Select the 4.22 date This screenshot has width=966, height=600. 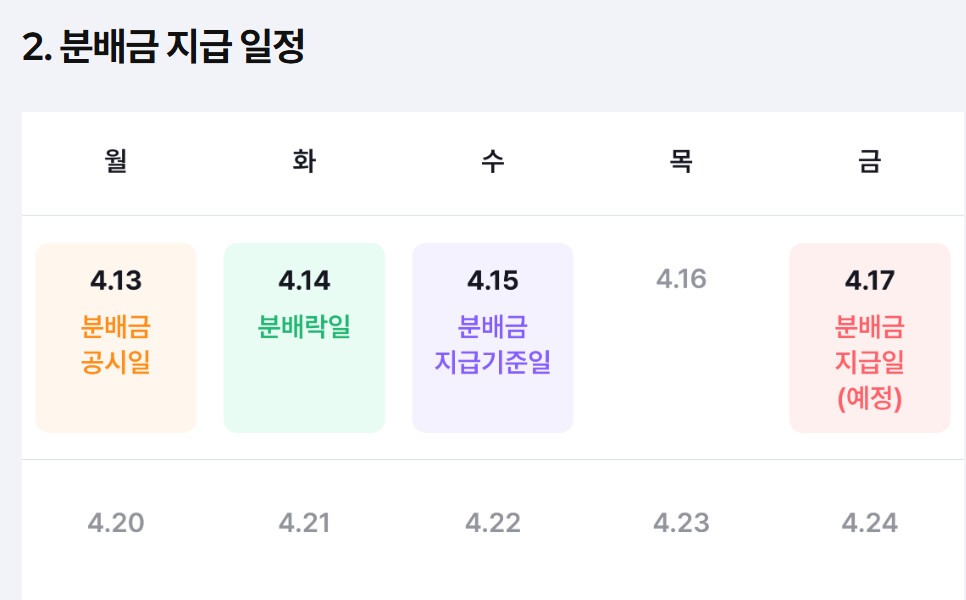pyautogui.click(x=492, y=523)
